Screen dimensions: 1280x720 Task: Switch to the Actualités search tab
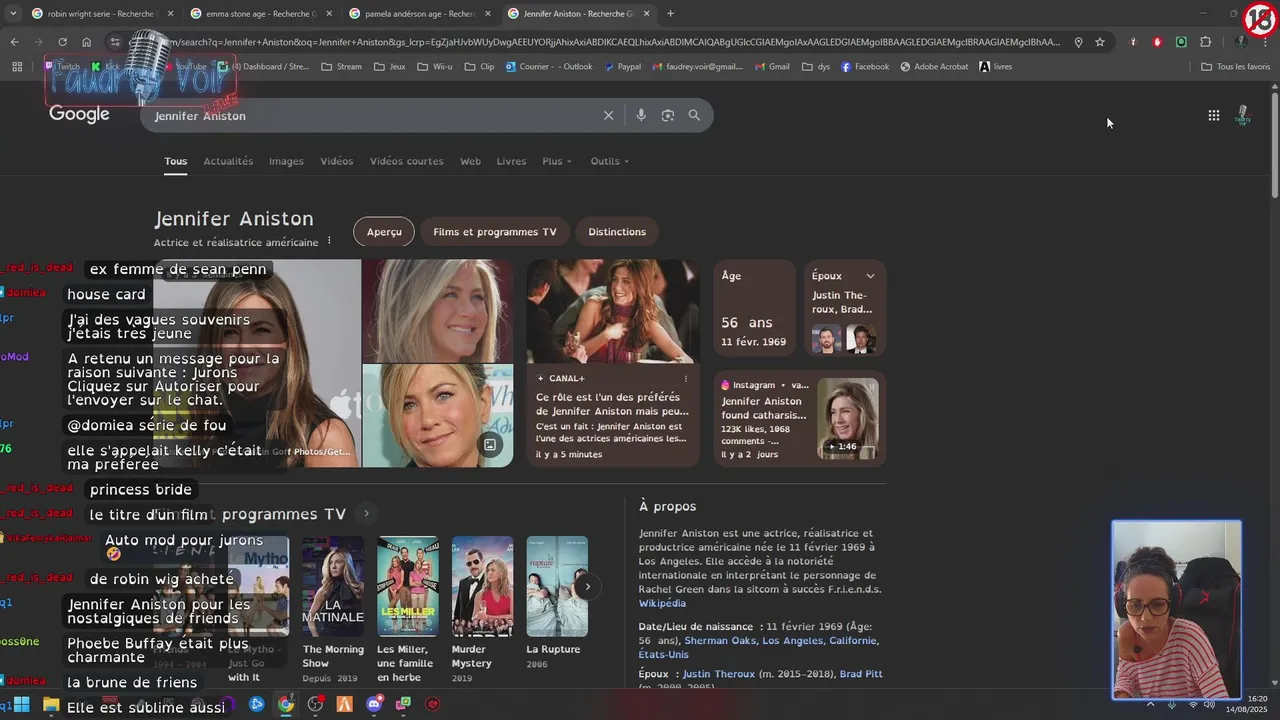click(228, 161)
